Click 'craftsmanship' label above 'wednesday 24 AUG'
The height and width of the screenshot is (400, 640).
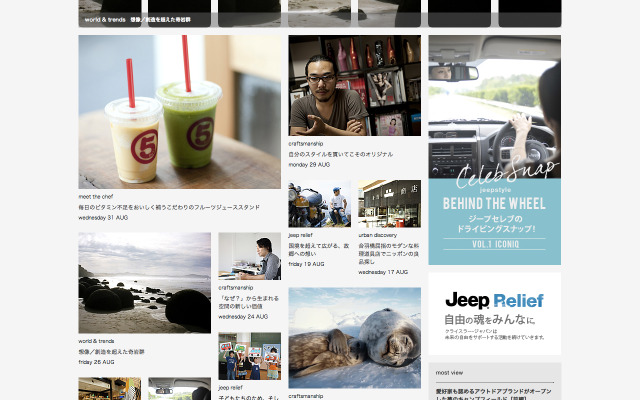tap(236, 288)
